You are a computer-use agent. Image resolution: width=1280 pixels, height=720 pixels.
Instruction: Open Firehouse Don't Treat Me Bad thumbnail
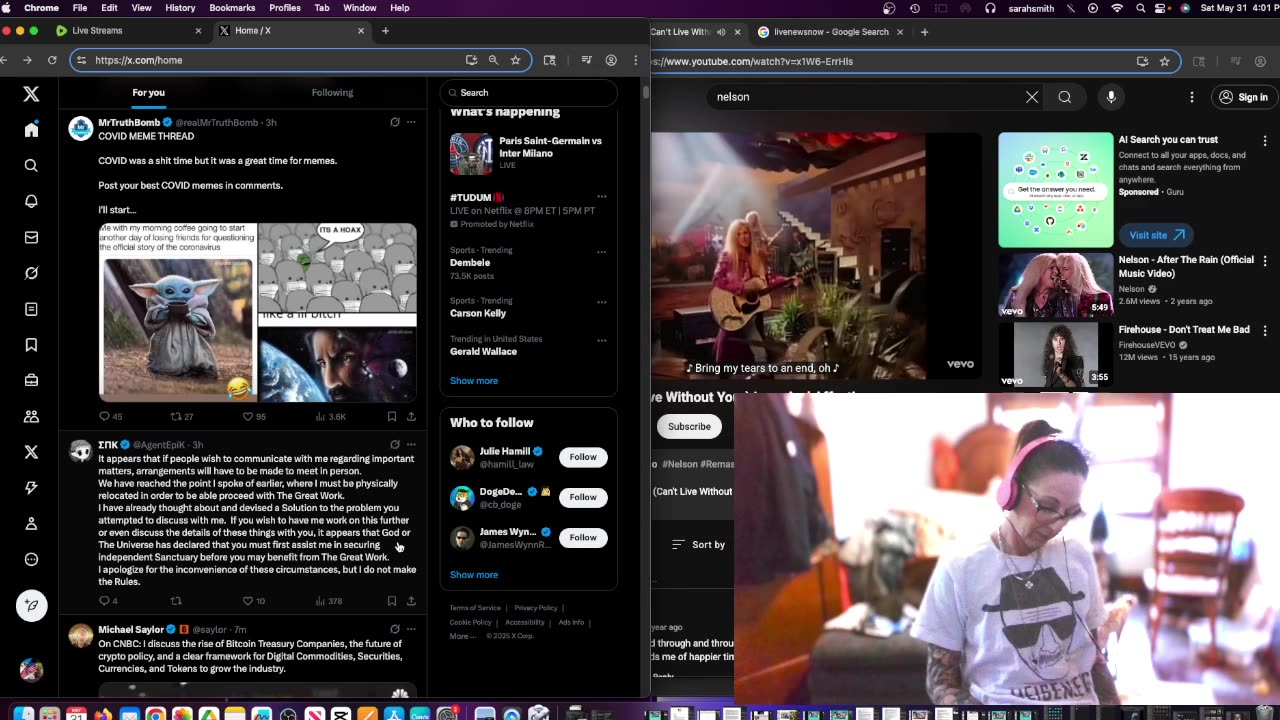point(1055,354)
